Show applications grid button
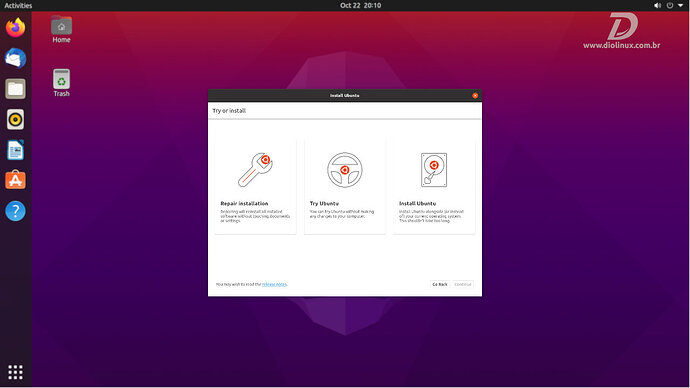 15,372
